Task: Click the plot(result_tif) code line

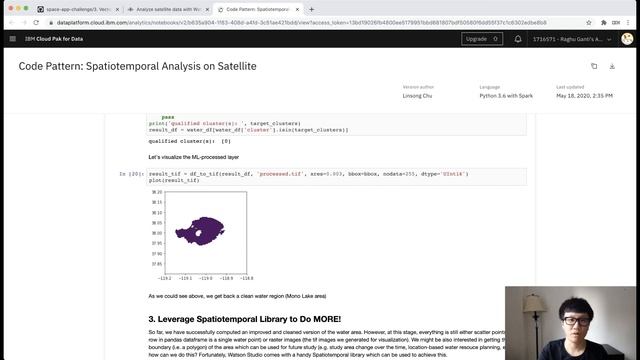Action: point(174,180)
